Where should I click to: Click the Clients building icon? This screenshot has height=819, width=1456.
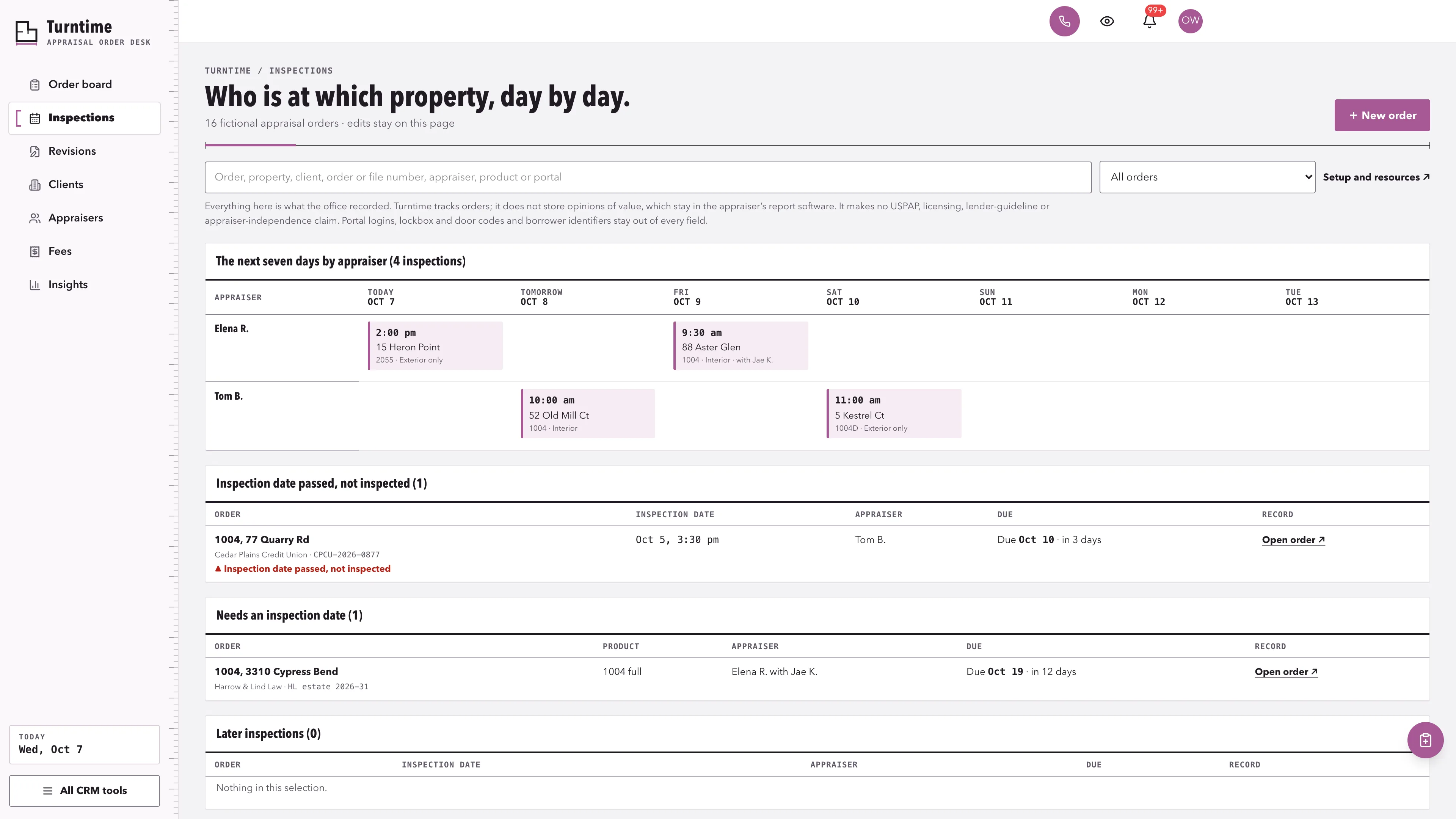(x=35, y=185)
